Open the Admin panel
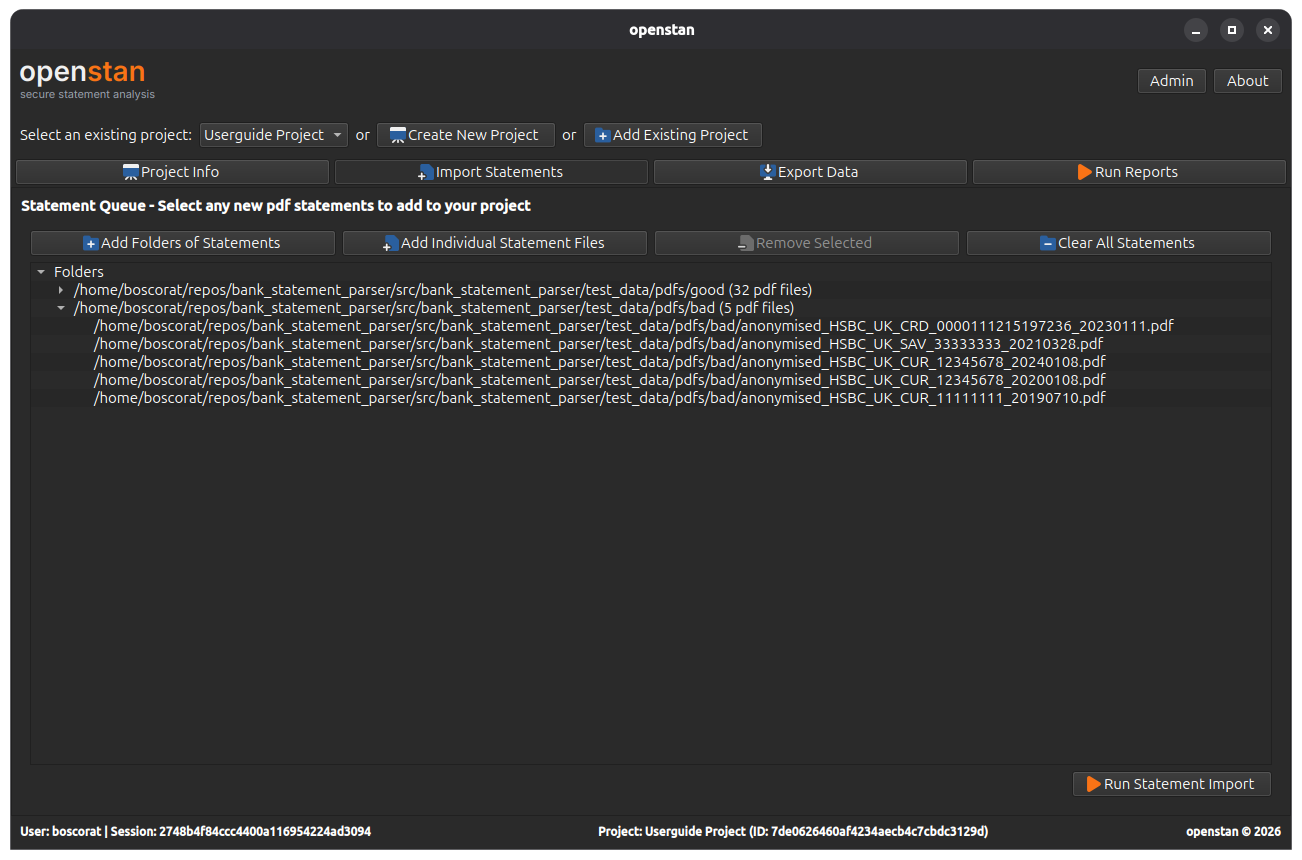Image resolution: width=1302 pixels, height=860 pixels. click(1172, 81)
